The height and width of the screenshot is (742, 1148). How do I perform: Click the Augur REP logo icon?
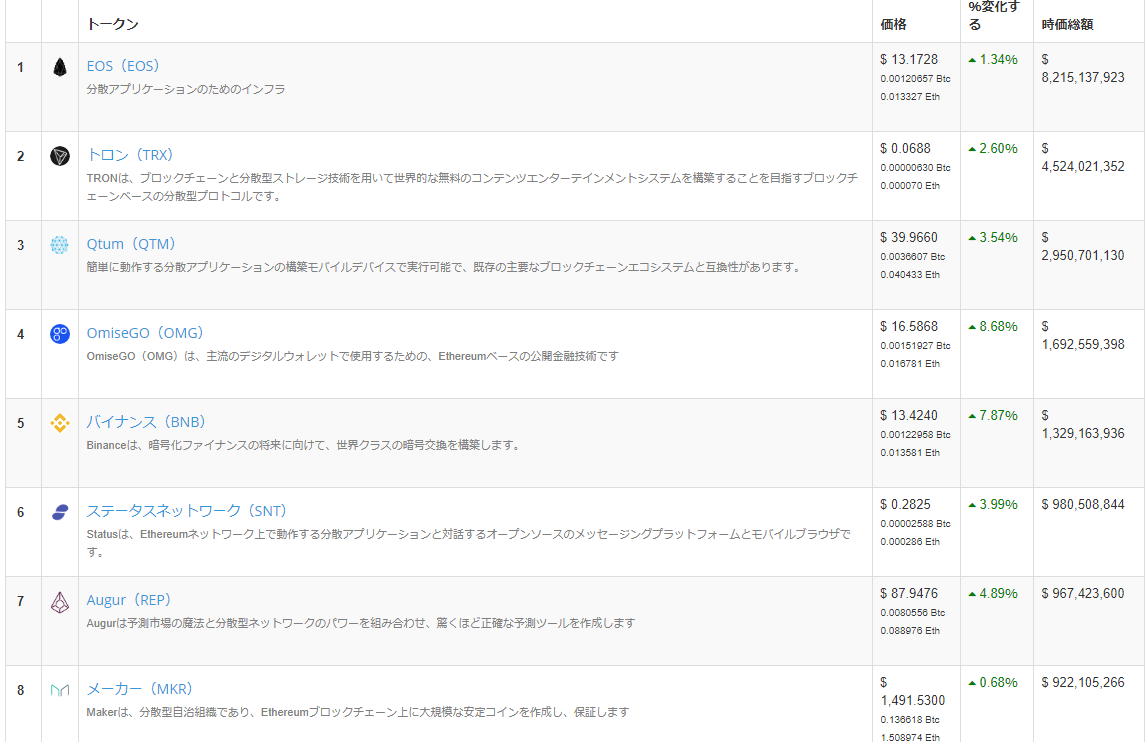pos(60,602)
